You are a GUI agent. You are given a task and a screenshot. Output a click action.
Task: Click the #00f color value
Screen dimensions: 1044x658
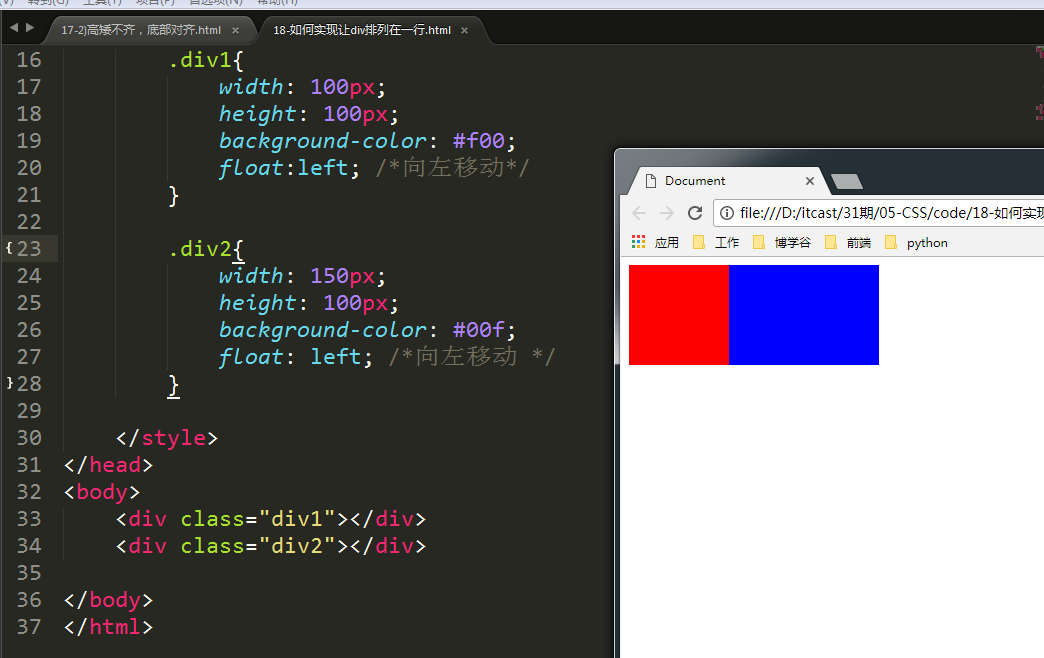[x=479, y=330]
